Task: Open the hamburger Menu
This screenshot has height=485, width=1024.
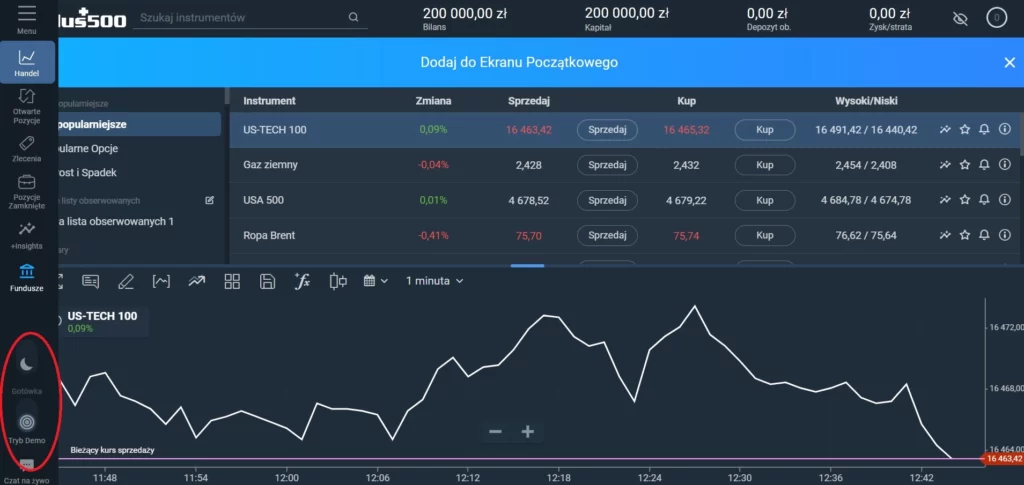Action: (x=27, y=17)
